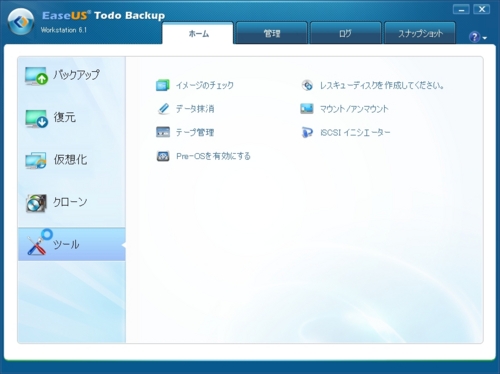Screen dimensions: 500x374
Task: Click the 仮想化 icon in sidebar
Action: [36, 160]
